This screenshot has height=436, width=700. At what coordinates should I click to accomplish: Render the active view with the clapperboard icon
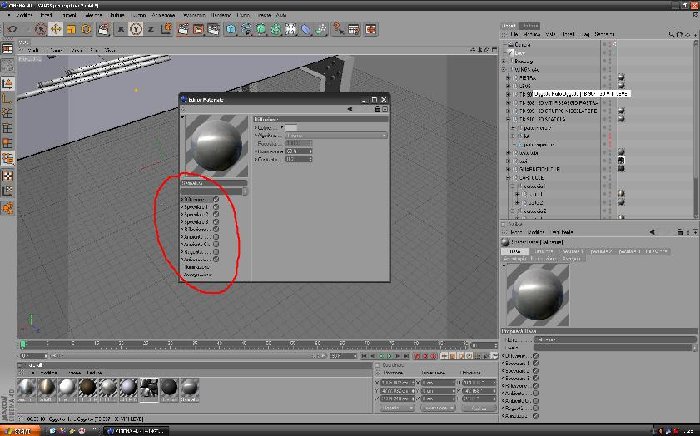pyautogui.click(x=183, y=29)
